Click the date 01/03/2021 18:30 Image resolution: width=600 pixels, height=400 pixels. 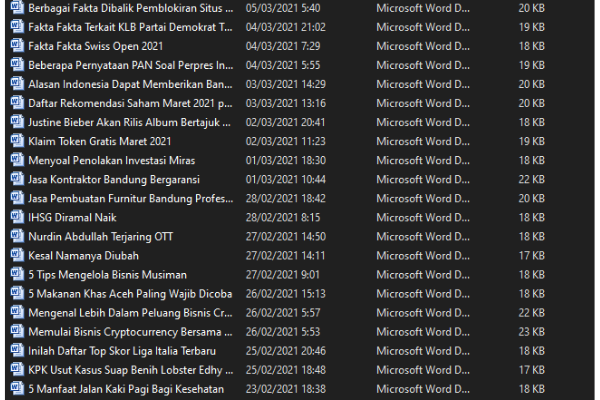285,160
